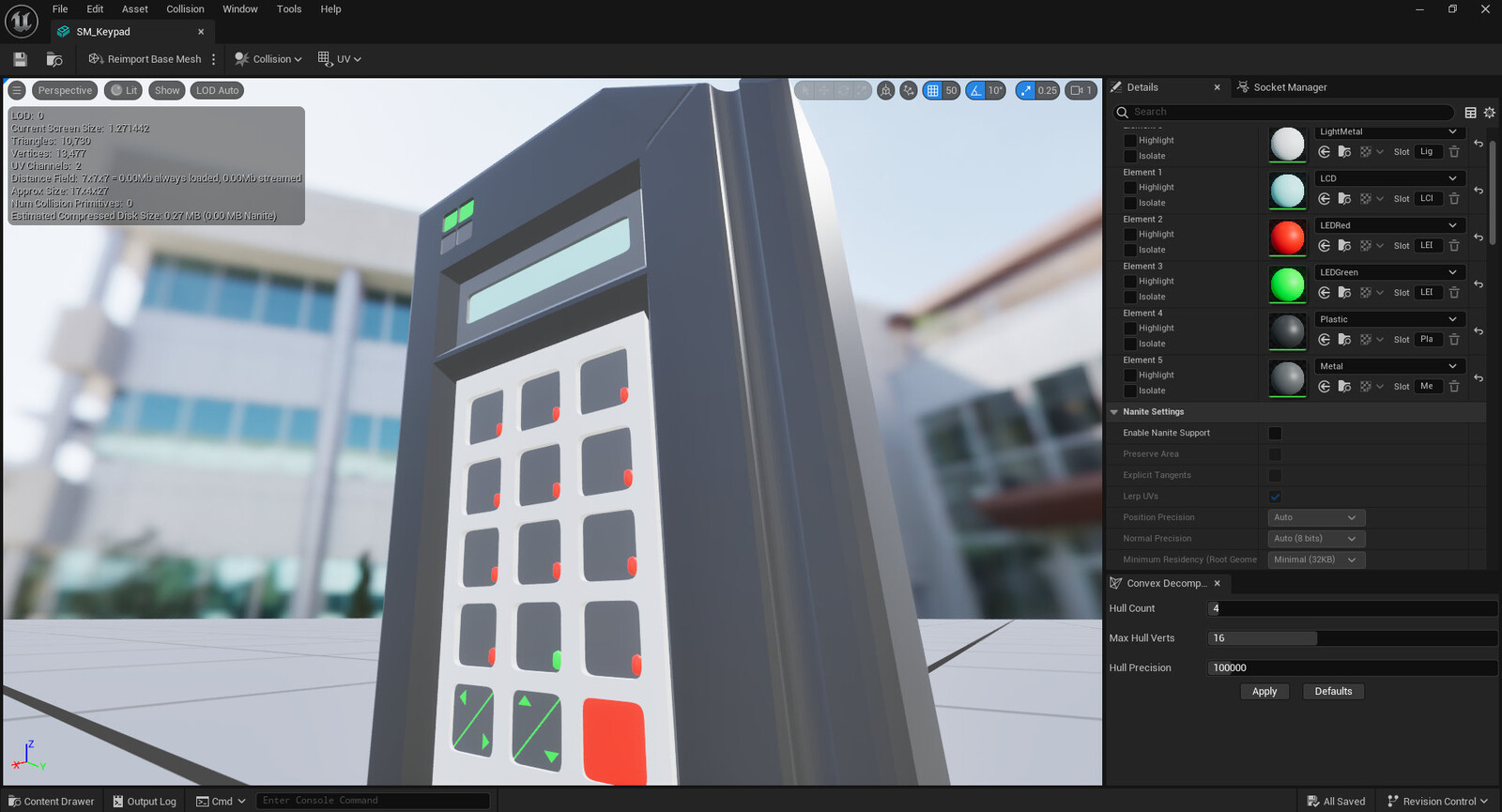Click Reimport Base Mesh button

click(x=146, y=59)
